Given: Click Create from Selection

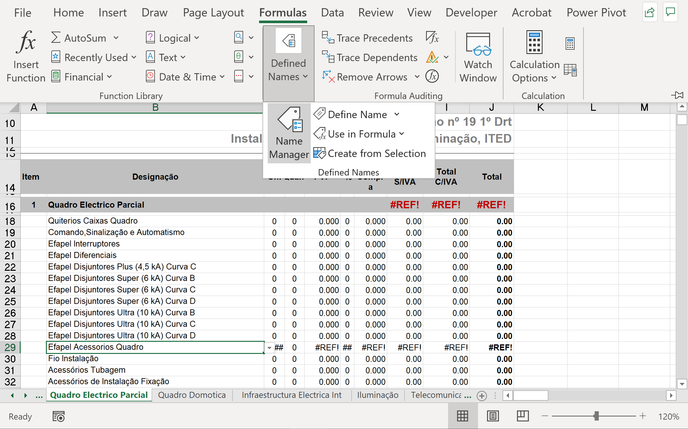Looking at the screenshot, I should [x=370, y=154].
